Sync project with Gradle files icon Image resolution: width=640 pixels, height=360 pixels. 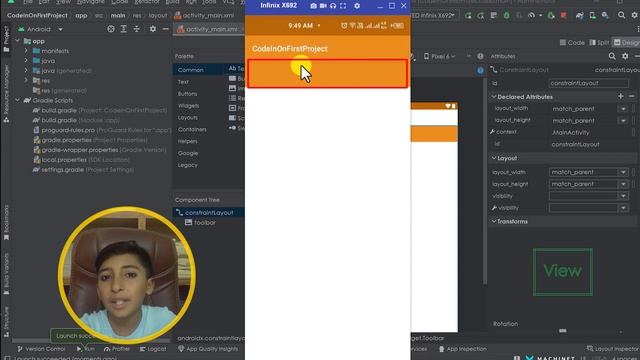pyautogui.click(x=580, y=16)
